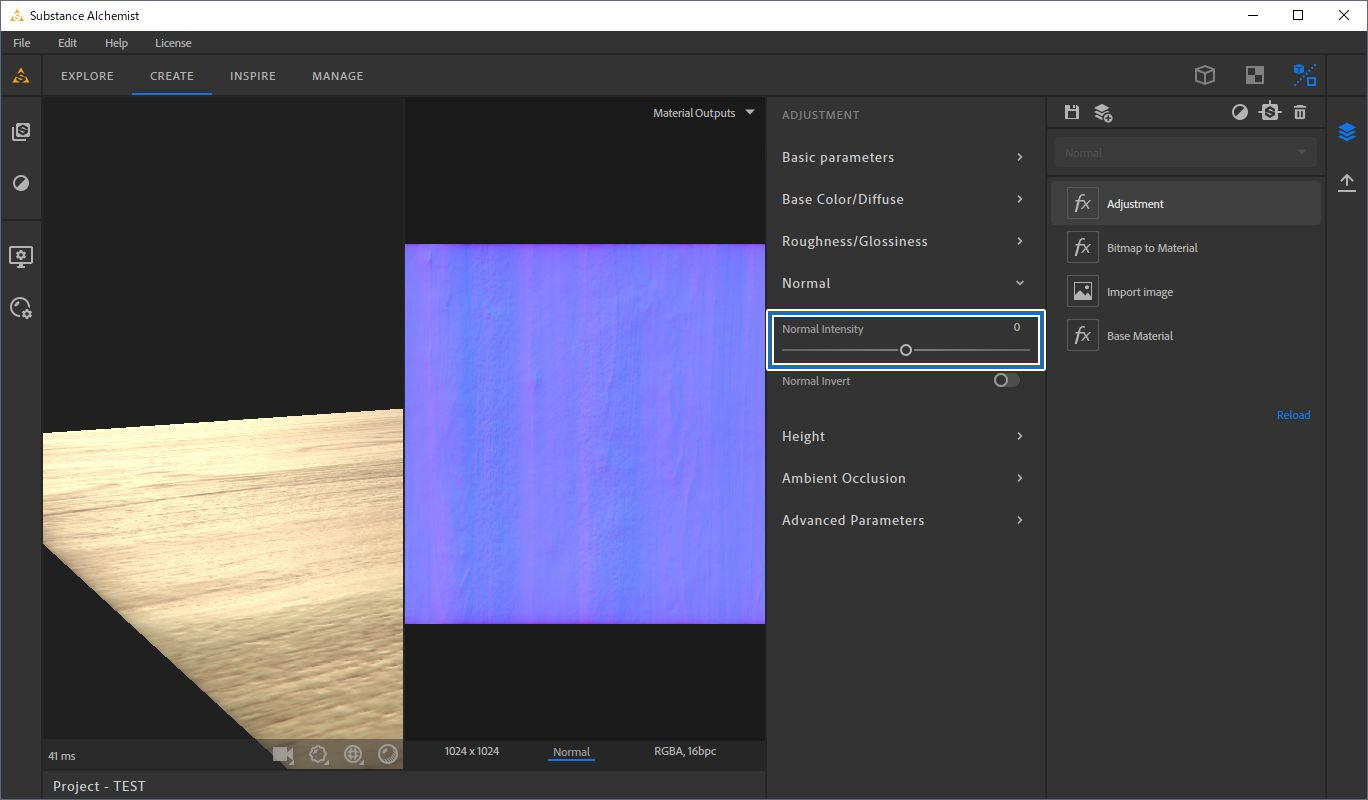This screenshot has height=800, width=1368.
Task: Open the Help menu
Action: [116, 43]
